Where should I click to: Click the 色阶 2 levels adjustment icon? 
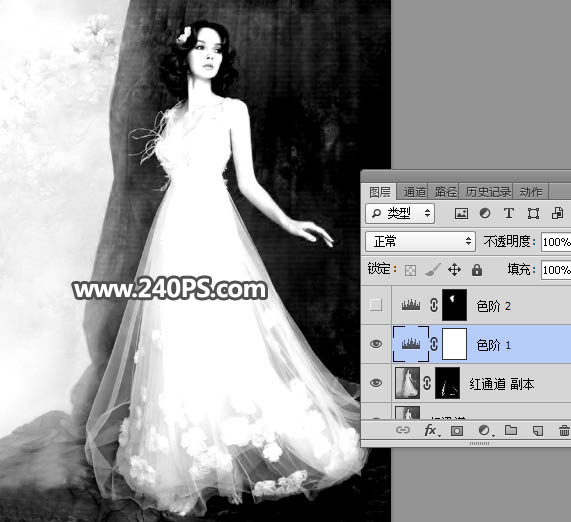pyautogui.click(x=411, y=305)
